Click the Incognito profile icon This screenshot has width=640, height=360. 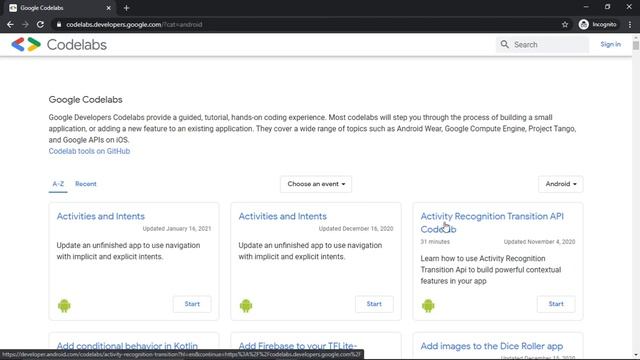[584, 24]
